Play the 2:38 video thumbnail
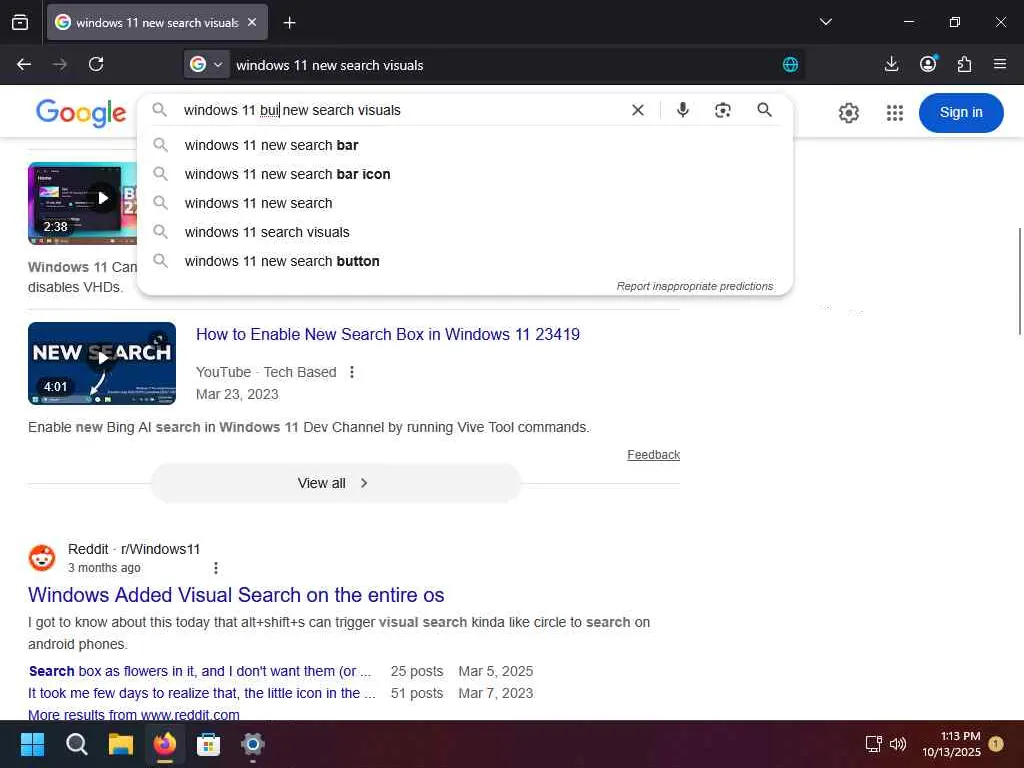This screenshot has height=768, width=1024. (82, 203)
